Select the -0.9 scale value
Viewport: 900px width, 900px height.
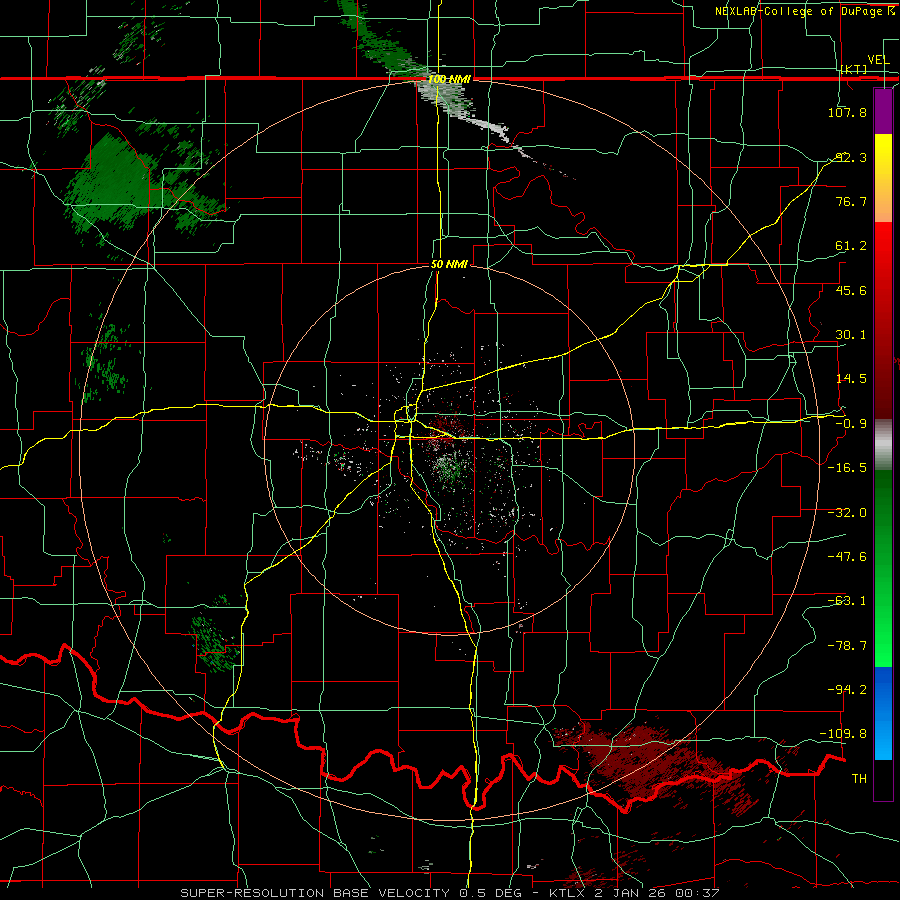[x=851, y=424]
